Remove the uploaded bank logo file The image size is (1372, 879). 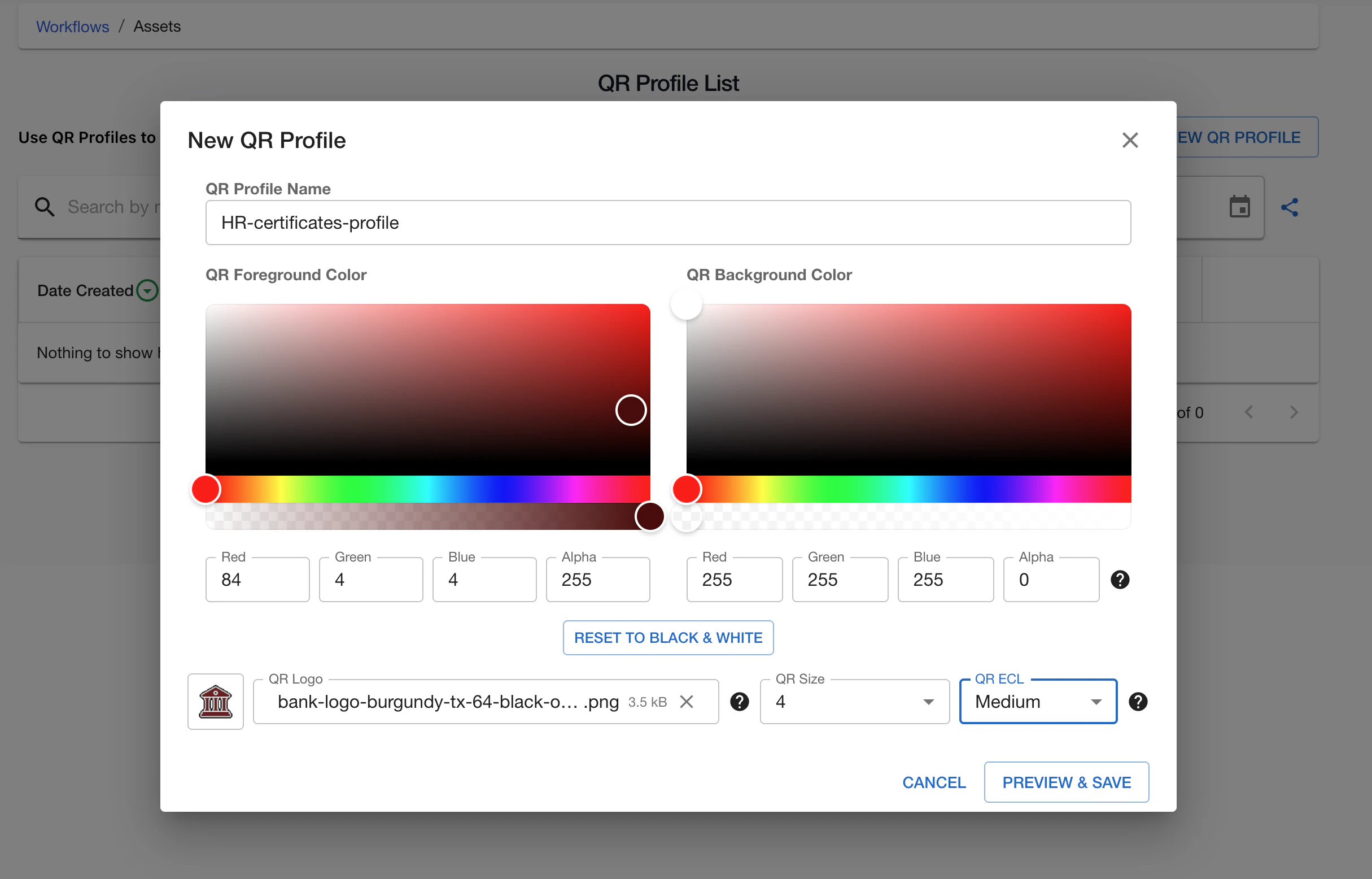pos(687,702)
